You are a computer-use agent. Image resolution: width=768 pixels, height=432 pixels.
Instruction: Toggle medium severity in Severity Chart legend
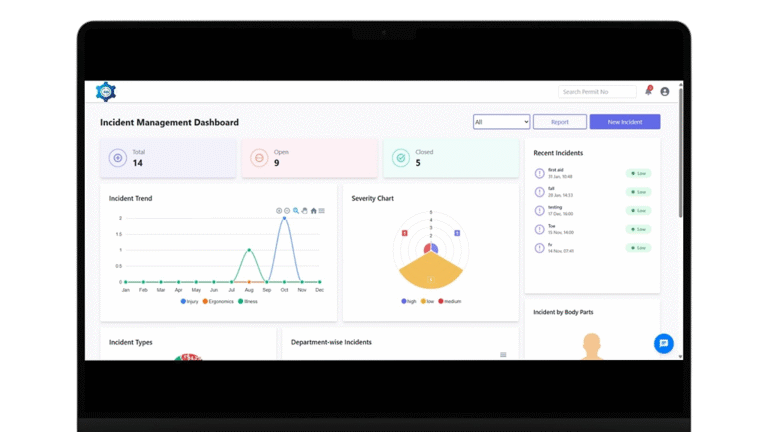click(449, 301)
